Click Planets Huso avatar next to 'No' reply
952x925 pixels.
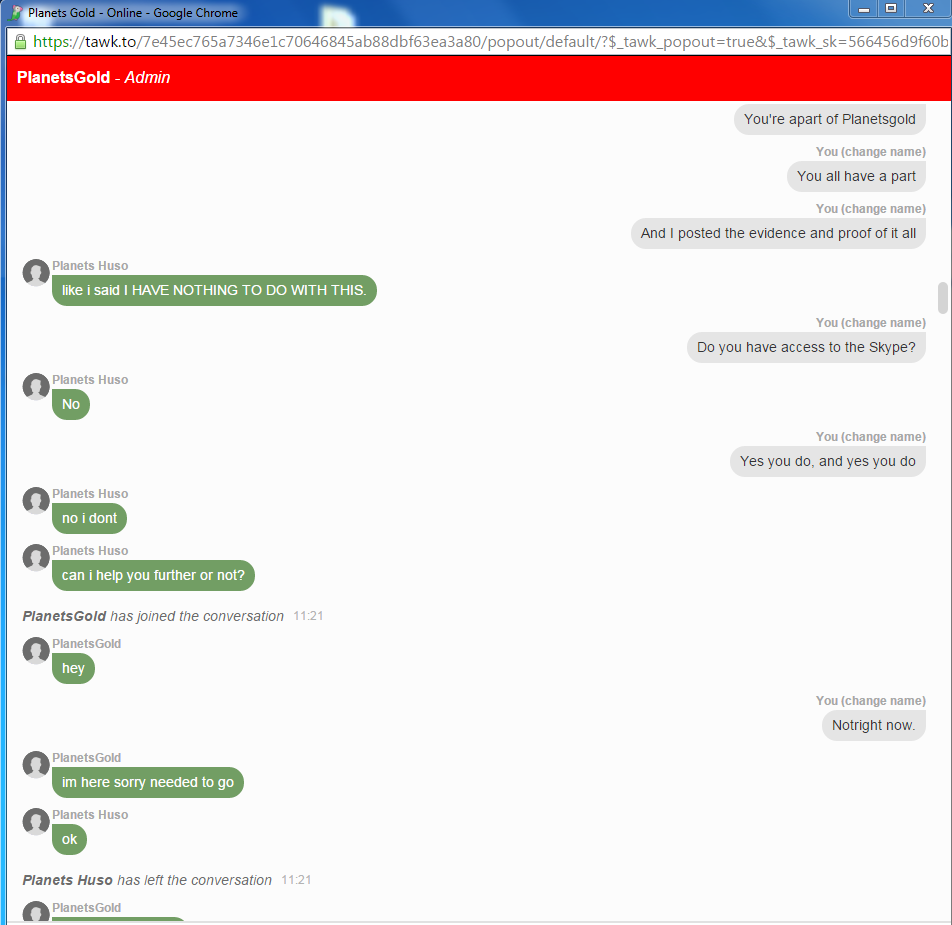[36, 387]
